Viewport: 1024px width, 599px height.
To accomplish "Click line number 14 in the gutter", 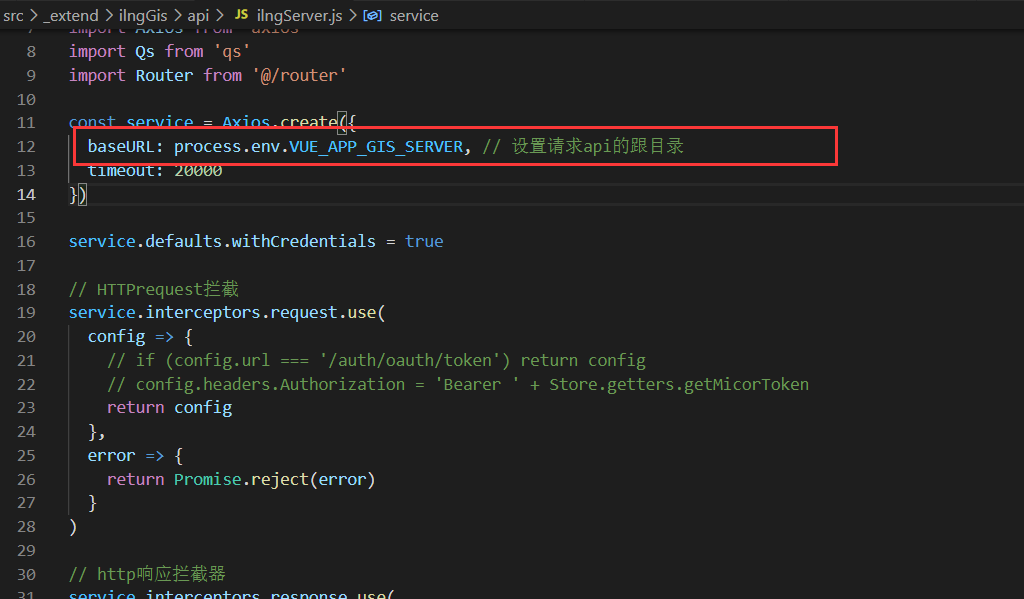I will pyautogui.click(x=27, y=194).
